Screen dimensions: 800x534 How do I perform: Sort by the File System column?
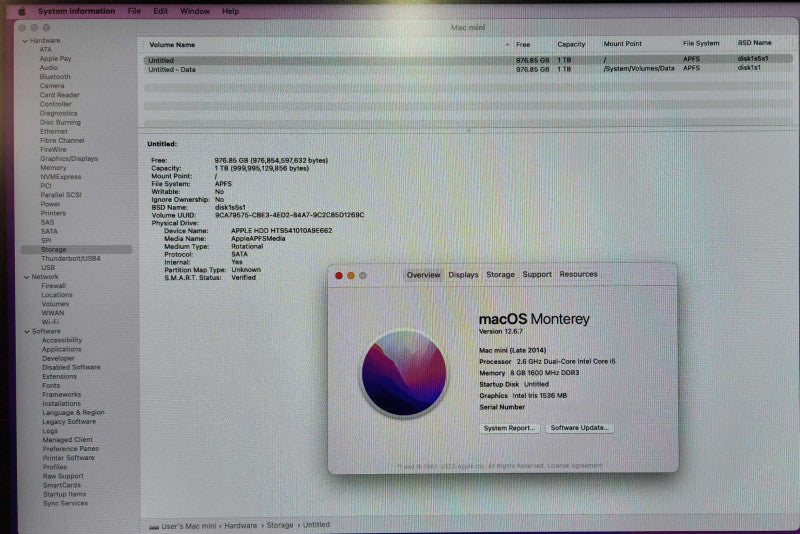click(x=701, y=43)
